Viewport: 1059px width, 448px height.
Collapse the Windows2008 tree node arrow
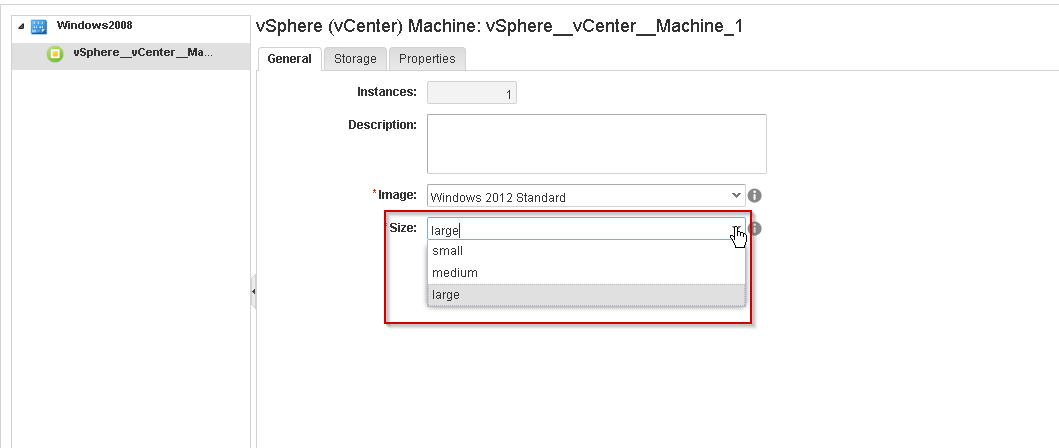pos(22,25)
